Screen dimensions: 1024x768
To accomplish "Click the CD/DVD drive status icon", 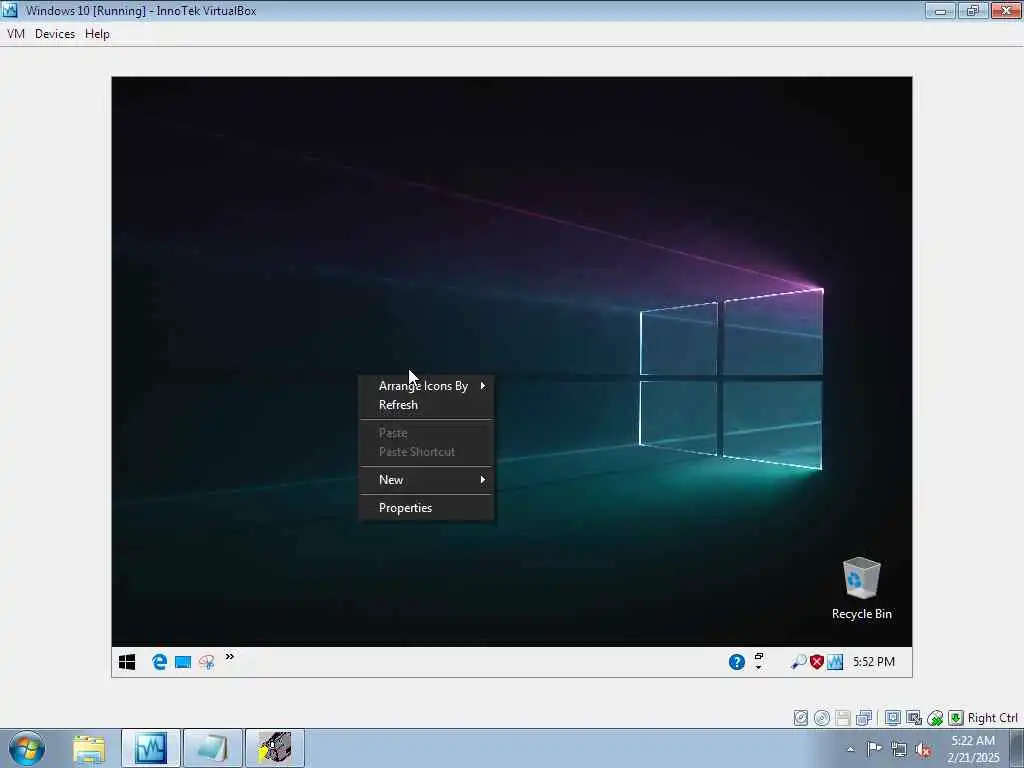I will pos(822,718).
